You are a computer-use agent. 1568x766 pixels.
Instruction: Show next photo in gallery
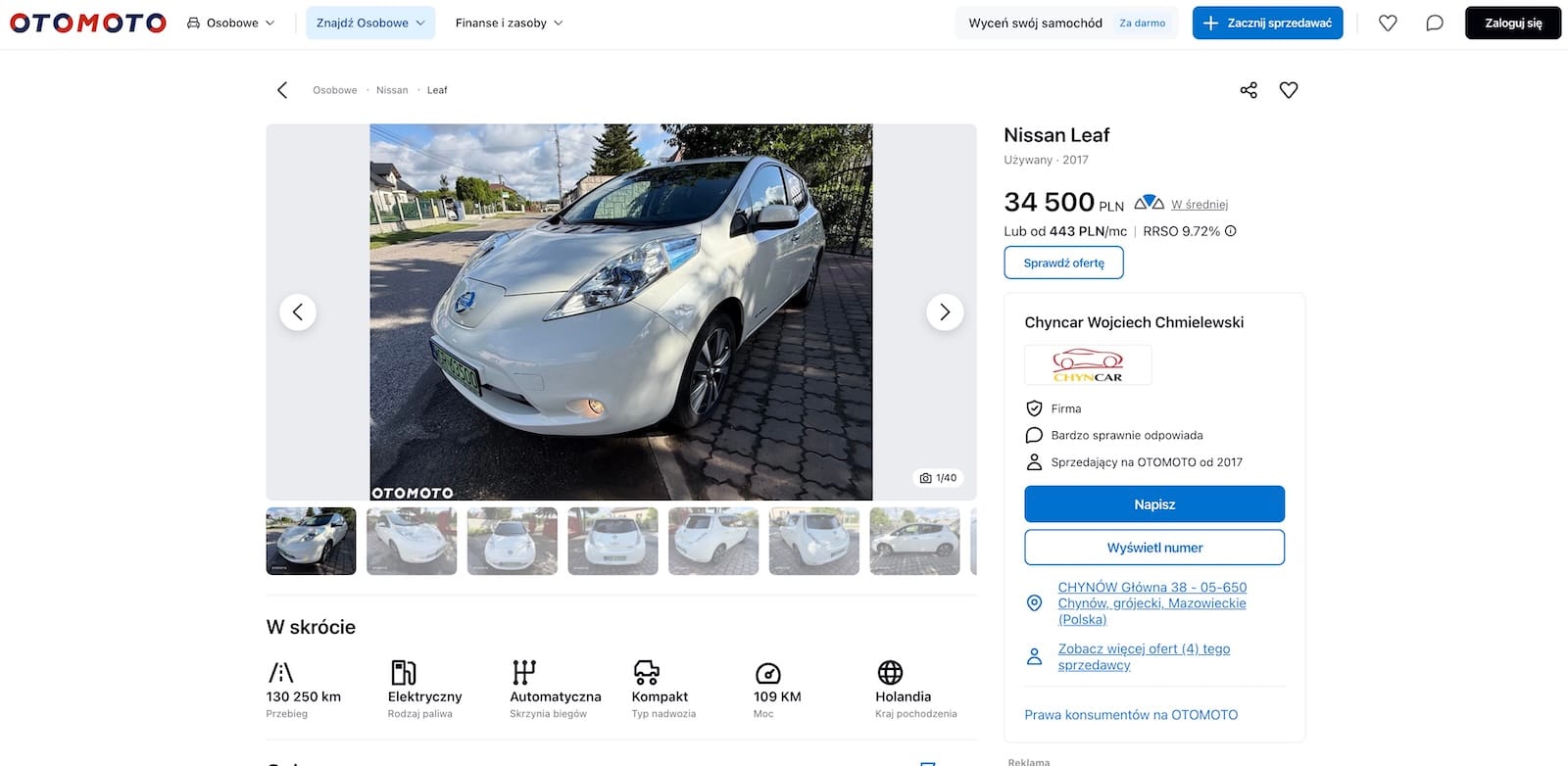(945, 312)
